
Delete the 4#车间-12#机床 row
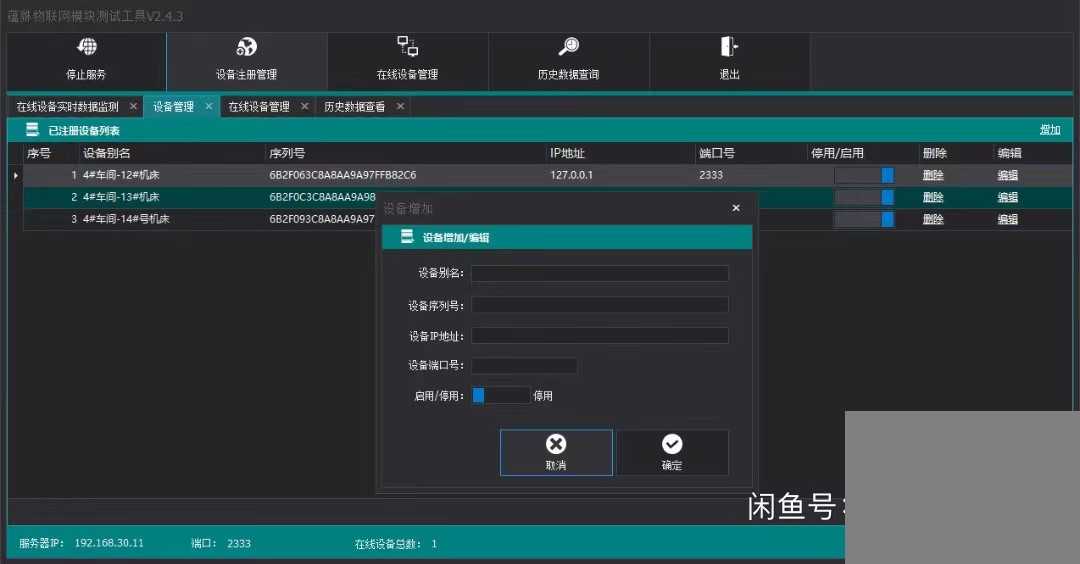point(933,175)
